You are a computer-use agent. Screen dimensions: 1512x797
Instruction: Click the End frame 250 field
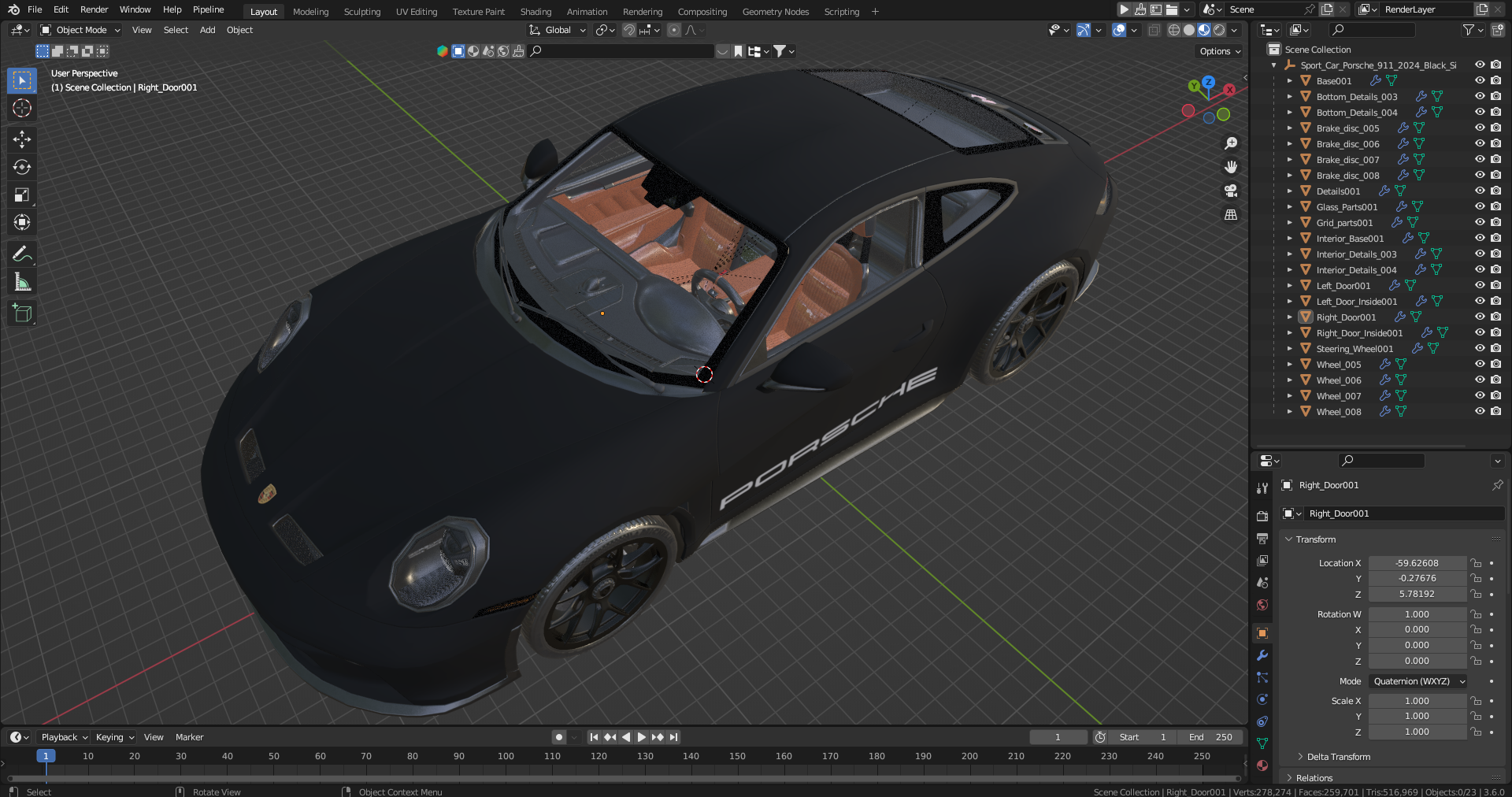[1211, 737]
